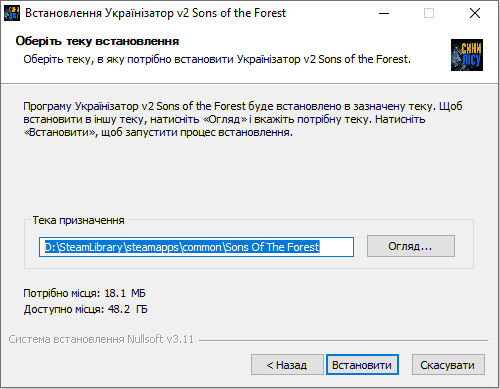Click the heading Оберіть теку встановлення
This screenshot has height=389, width=500.
click(x=97, y=41)
